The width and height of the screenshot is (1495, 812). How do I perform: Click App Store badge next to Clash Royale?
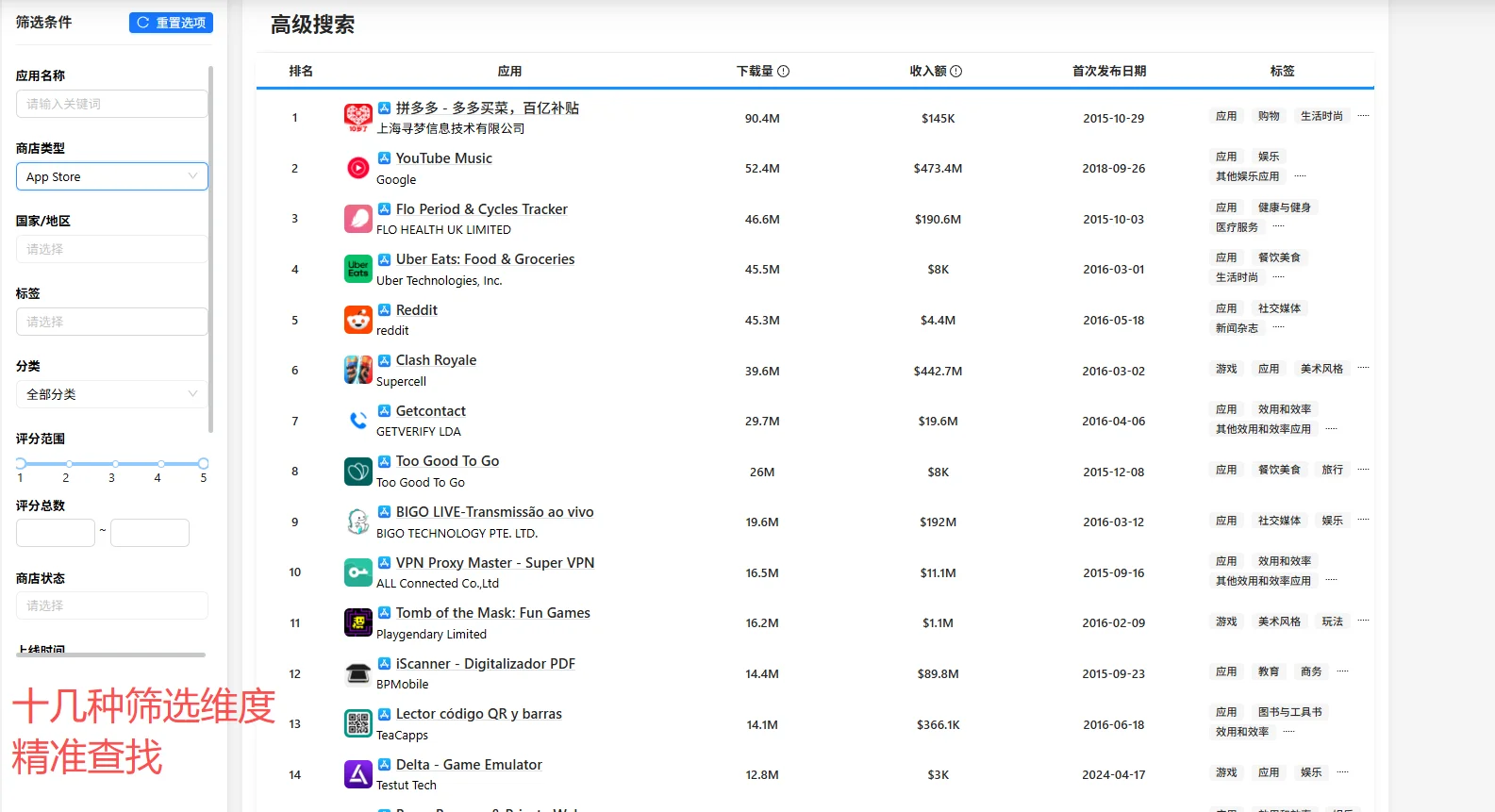click(x=384, y=360)
